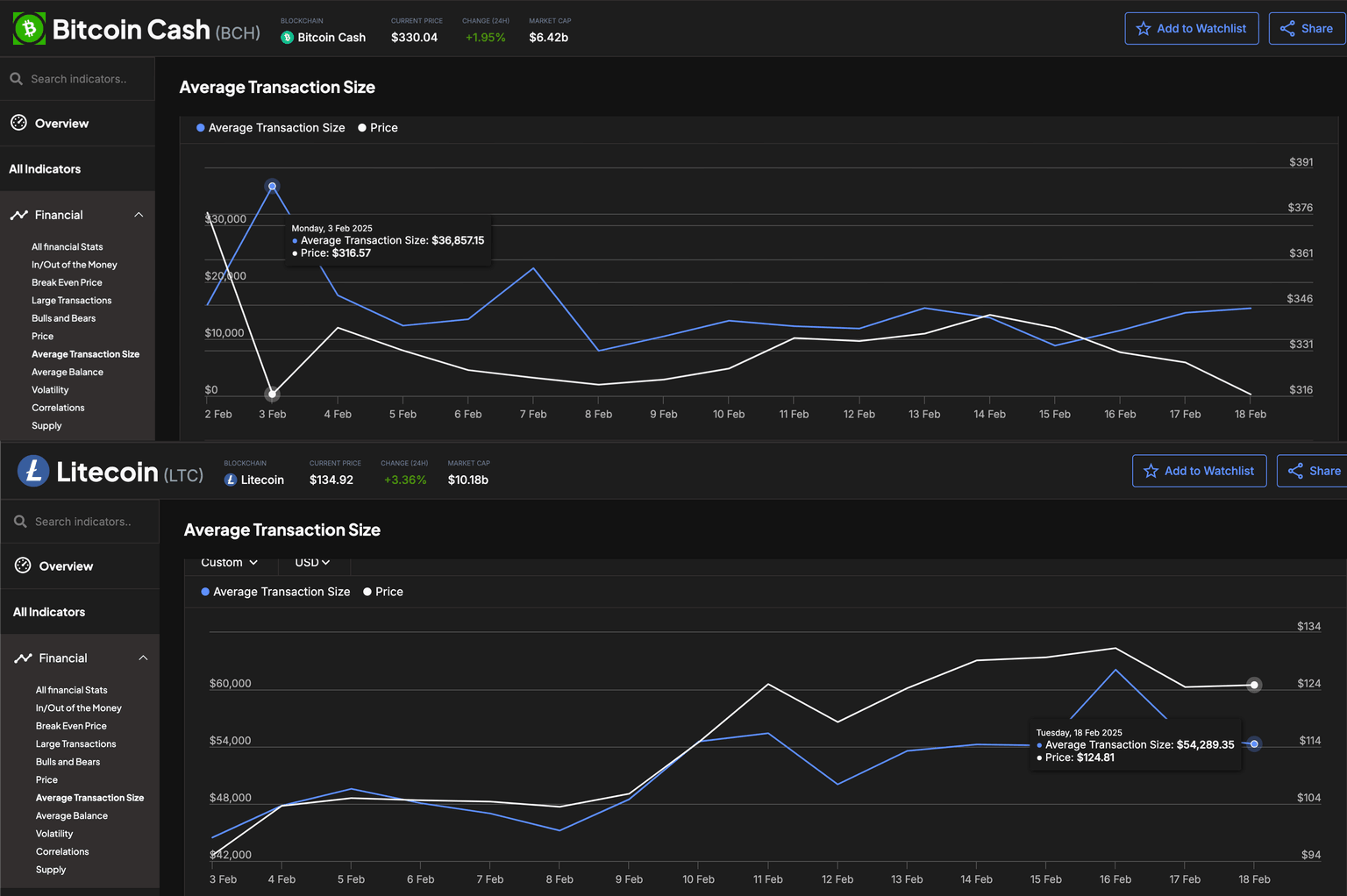Click the 18 Feb data point on Litecoin chart
Viewport: 1347px width, 896px height.
1254,743
